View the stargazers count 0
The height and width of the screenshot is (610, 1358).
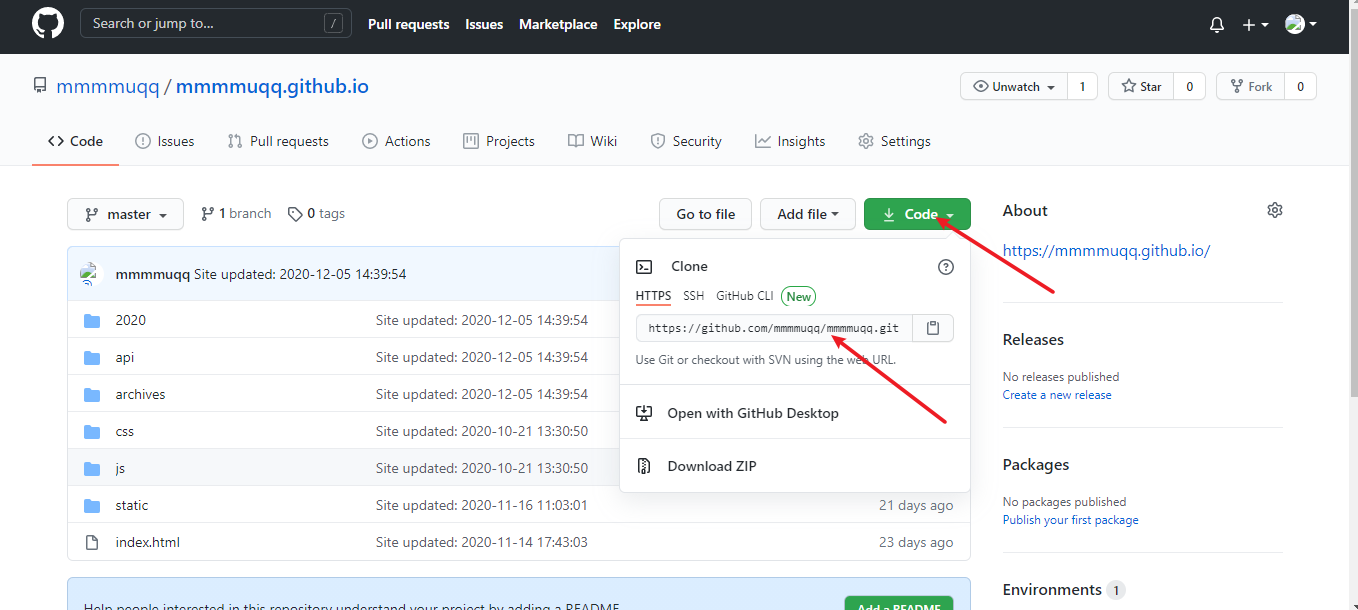[1189, 87]
